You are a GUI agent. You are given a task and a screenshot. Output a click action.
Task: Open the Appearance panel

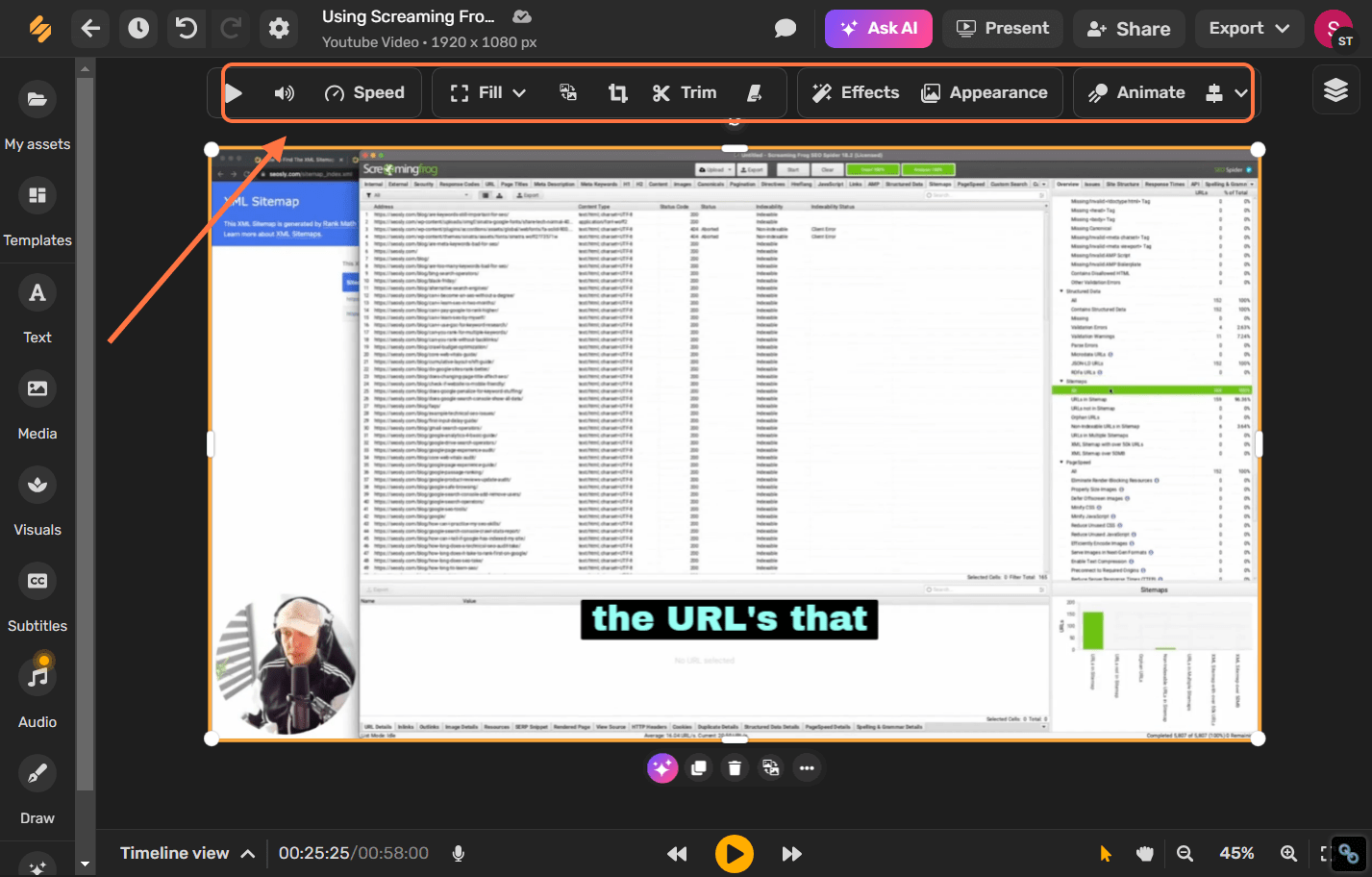click(x=985, y=93)
